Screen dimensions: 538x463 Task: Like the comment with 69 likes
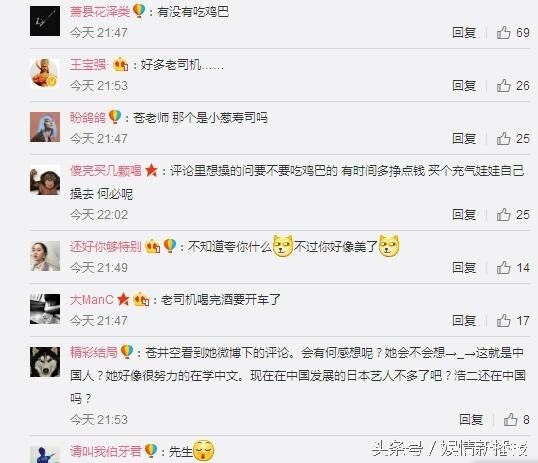click(503, 33)
